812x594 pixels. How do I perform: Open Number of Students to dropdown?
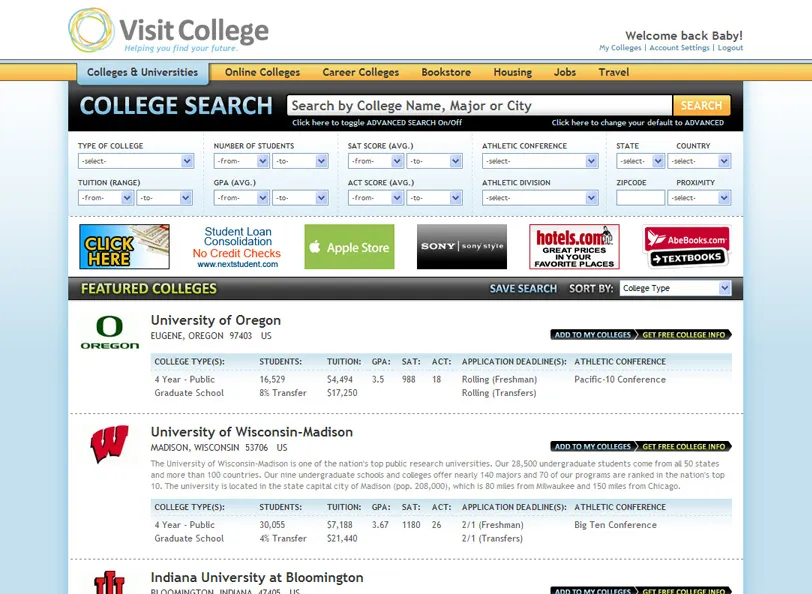point(300,161)
